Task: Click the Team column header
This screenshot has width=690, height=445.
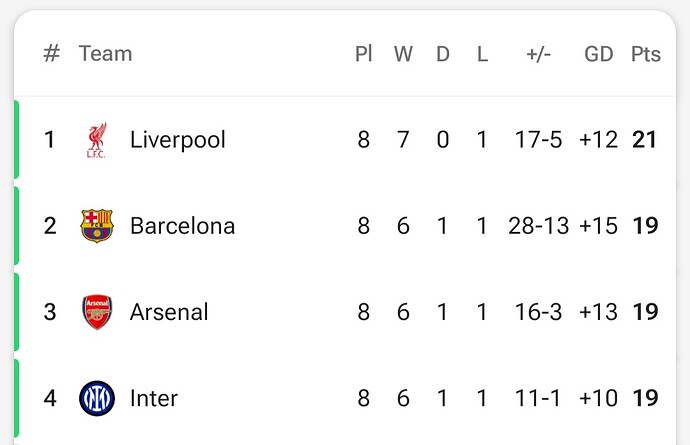Action: pyautogui.click(x=105, y=54)
